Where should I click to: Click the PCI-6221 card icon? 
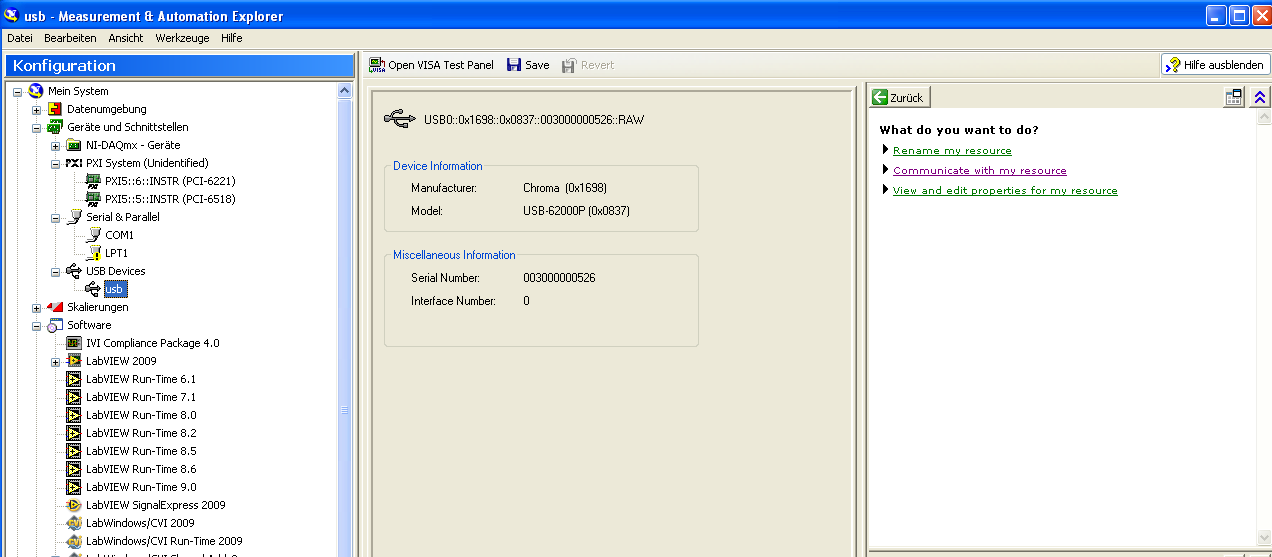93,181
